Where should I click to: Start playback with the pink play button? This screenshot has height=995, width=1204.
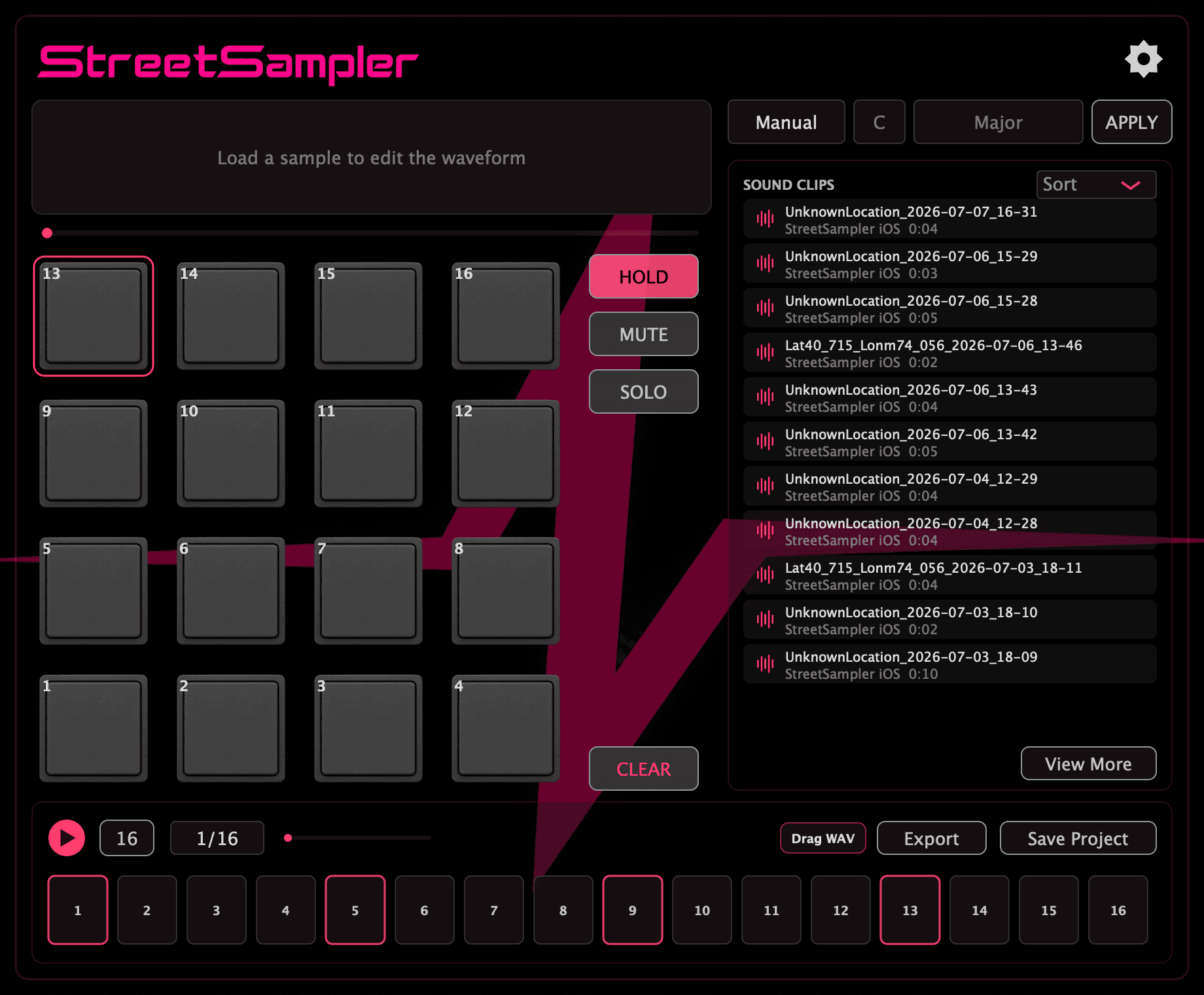[x=67, y=838]
